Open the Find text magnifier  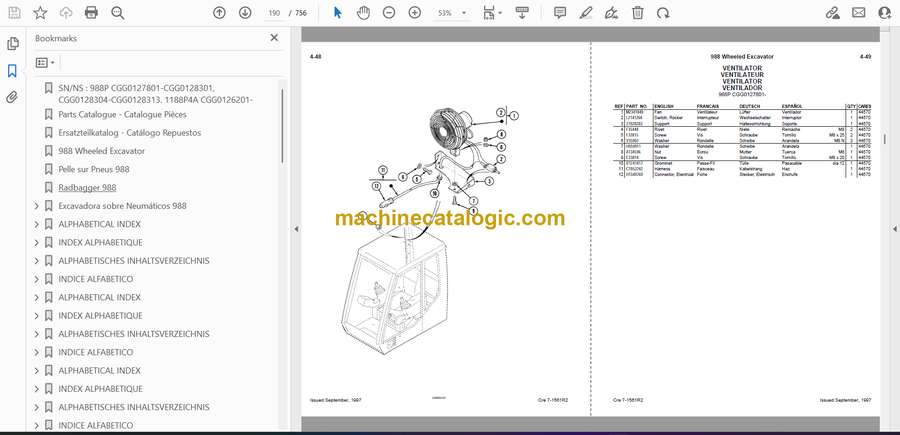tap(118, 13)
